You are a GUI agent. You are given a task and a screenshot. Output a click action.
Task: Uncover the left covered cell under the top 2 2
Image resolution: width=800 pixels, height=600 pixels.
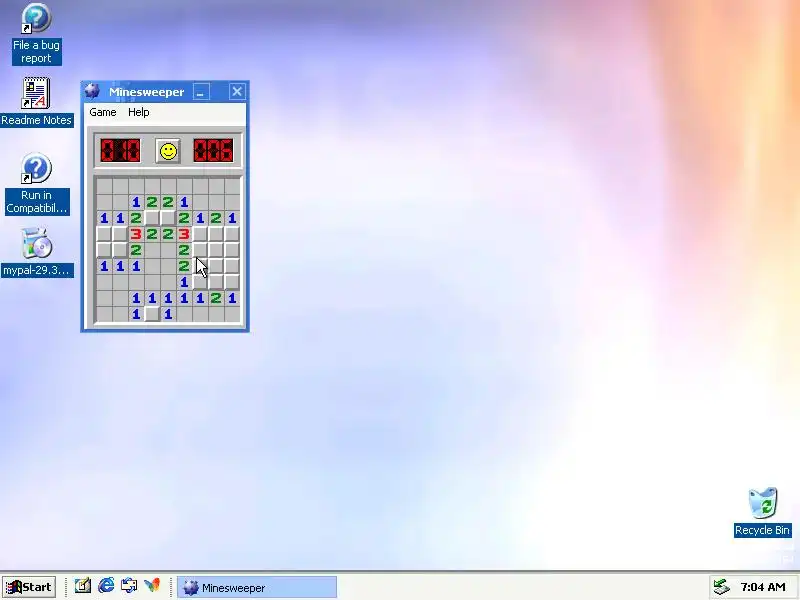(152, 218)
